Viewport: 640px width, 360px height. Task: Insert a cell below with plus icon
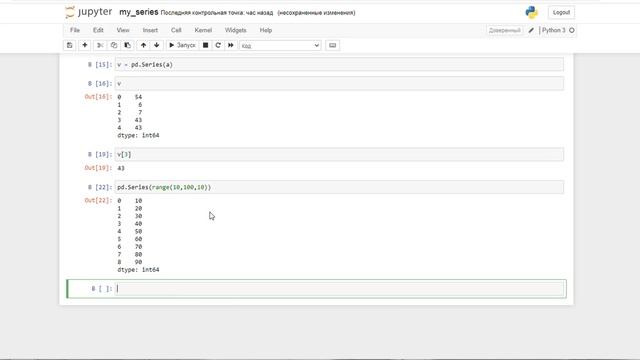coord(85,45)
